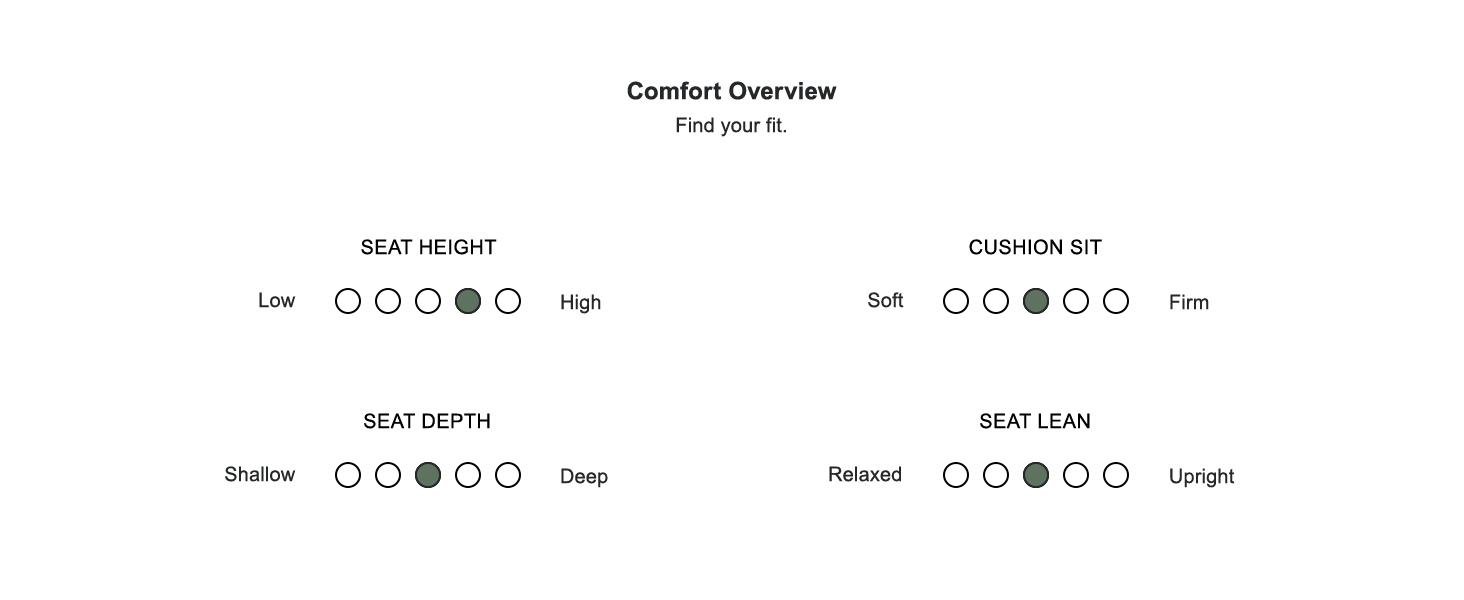Select the second Seat Lean circle
This screenshot has width=1464, height=600.
pos(996,475)
